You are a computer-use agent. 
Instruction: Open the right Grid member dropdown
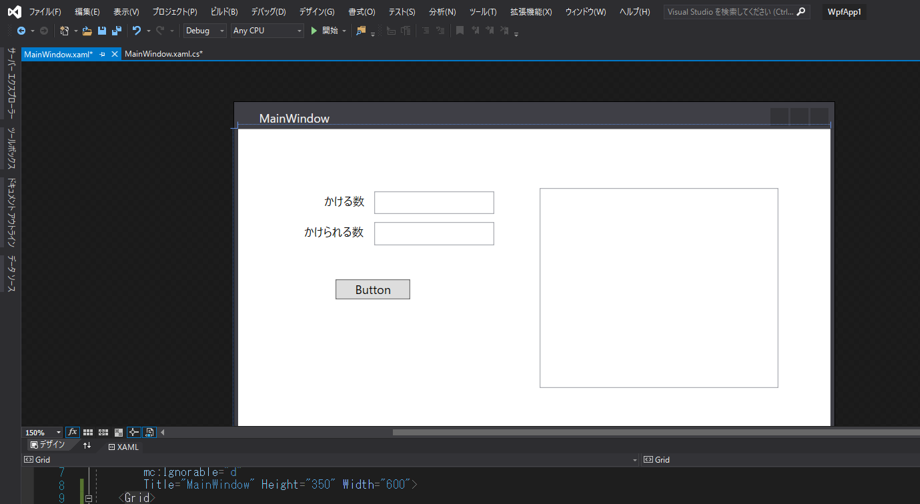click(x=781, y=459)
